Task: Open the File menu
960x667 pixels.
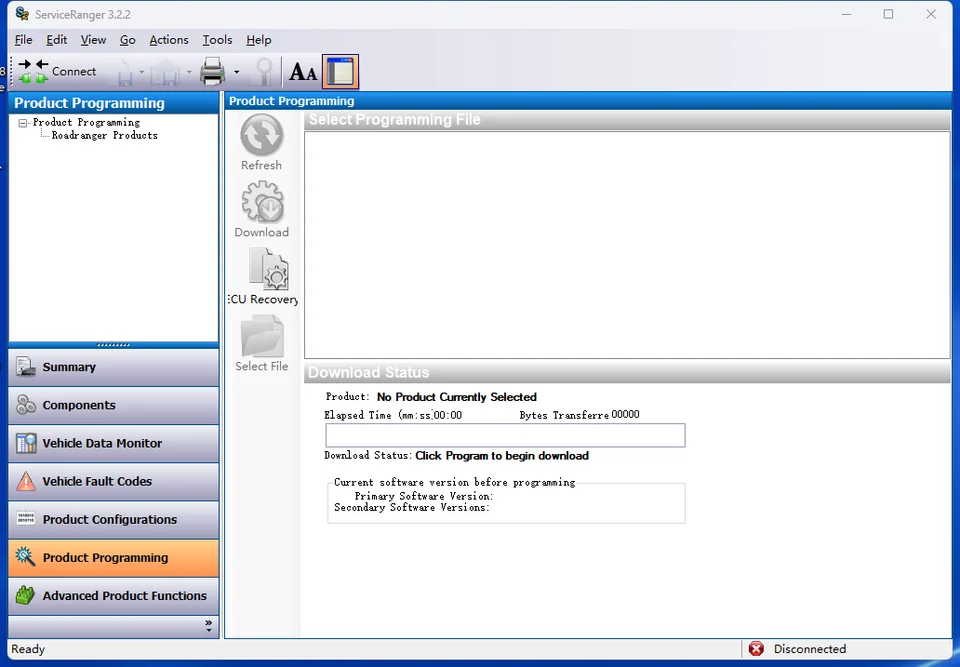Action: 23,40
